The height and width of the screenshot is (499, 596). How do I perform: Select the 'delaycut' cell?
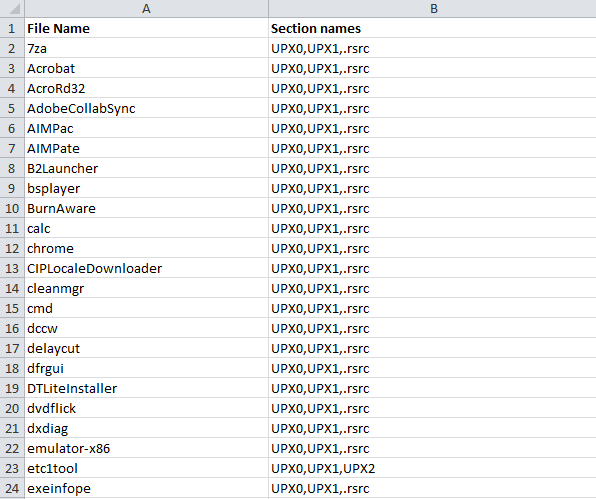(146, 348)
